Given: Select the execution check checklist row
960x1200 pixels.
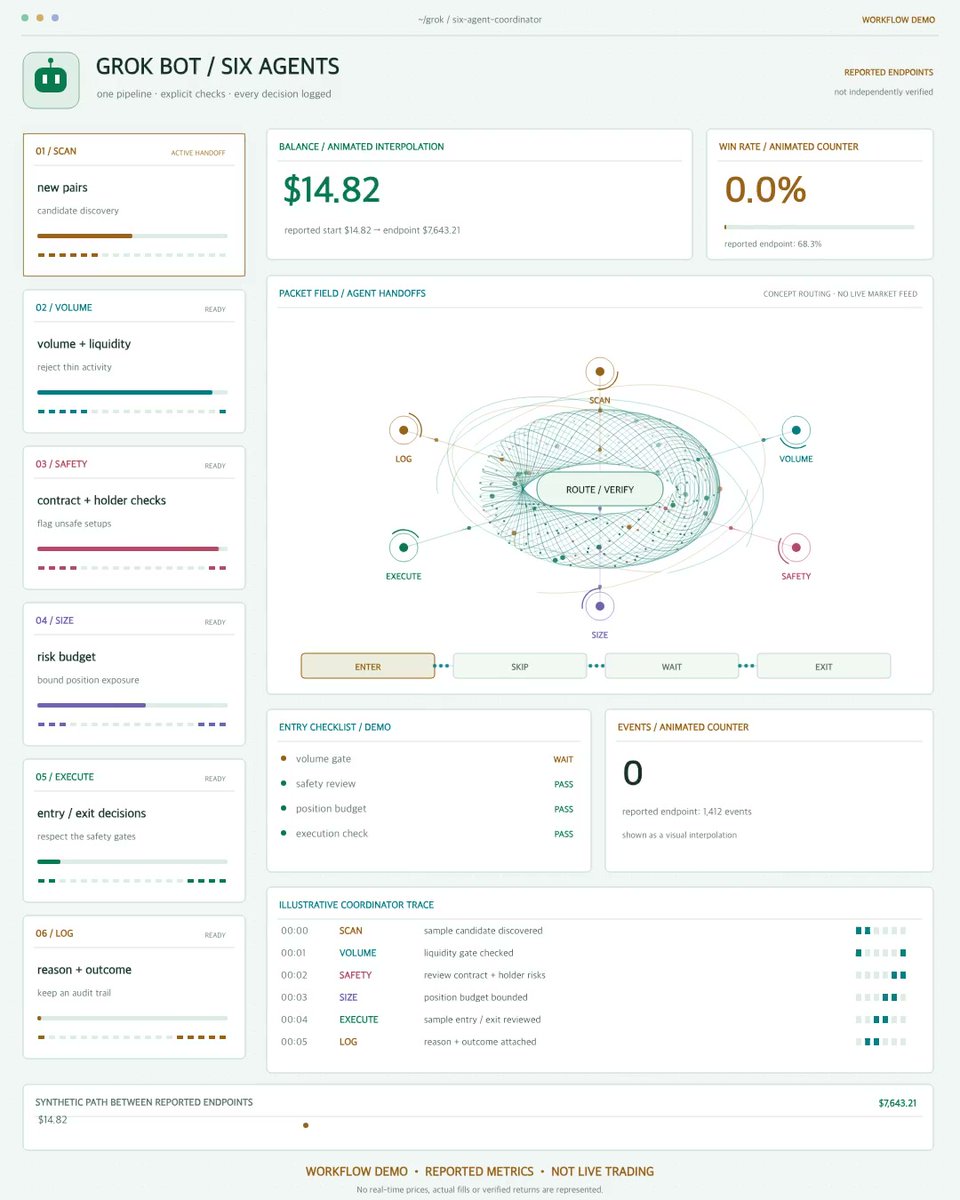Looking at the screenshot, I should coord(429,834).
